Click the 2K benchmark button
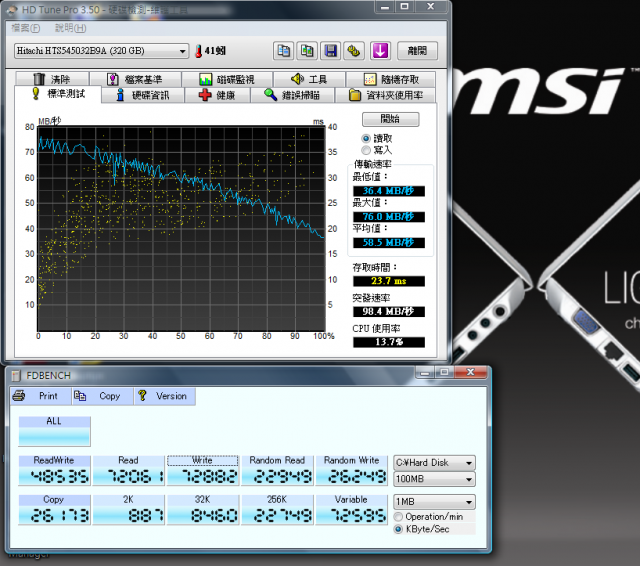Image resolution: width=640 pixels, height=566 pixels. 129,509
